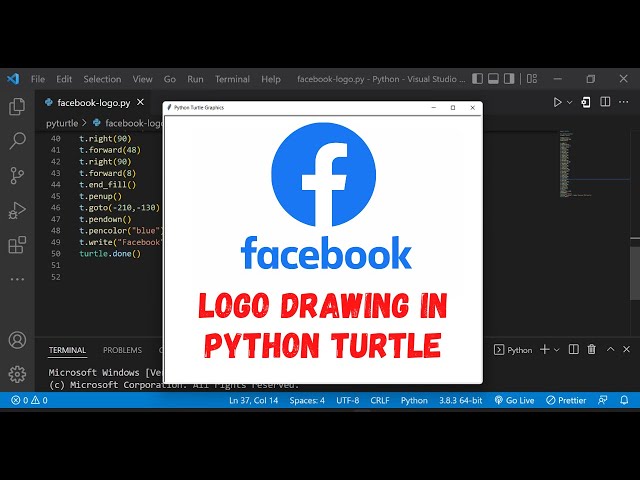640x480 pixels.
Task: Expand the run options dropdown arrow
Action: point(569,102)
